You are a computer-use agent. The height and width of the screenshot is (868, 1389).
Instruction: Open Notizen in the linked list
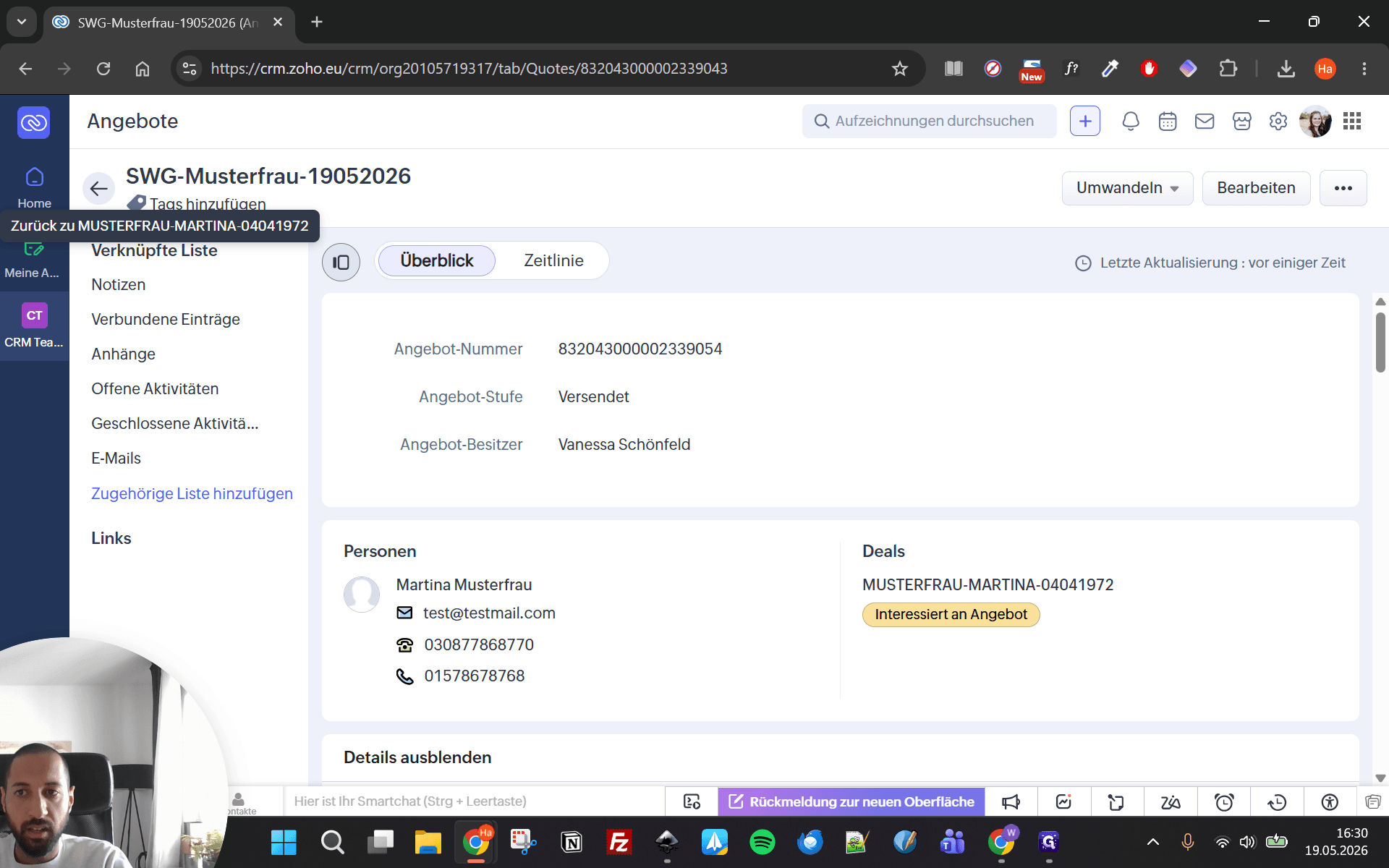tap(119, 285)
